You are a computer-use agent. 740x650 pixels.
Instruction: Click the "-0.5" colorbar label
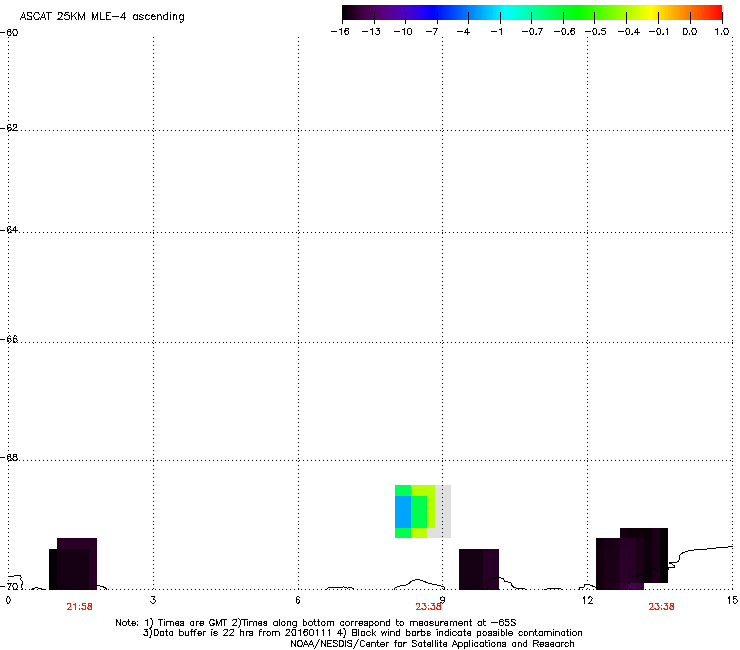click(x=596, y=32)
